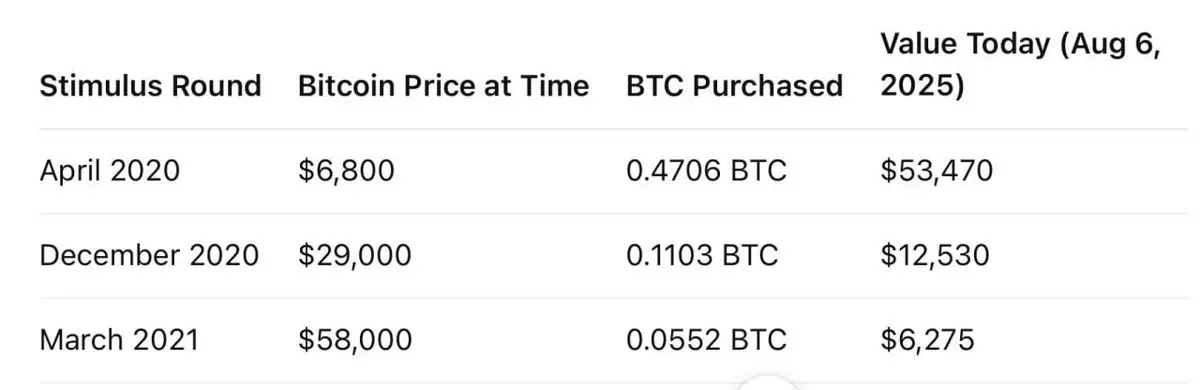Click the December 2020 cell

pyautogui.click(x=149, y=255)
